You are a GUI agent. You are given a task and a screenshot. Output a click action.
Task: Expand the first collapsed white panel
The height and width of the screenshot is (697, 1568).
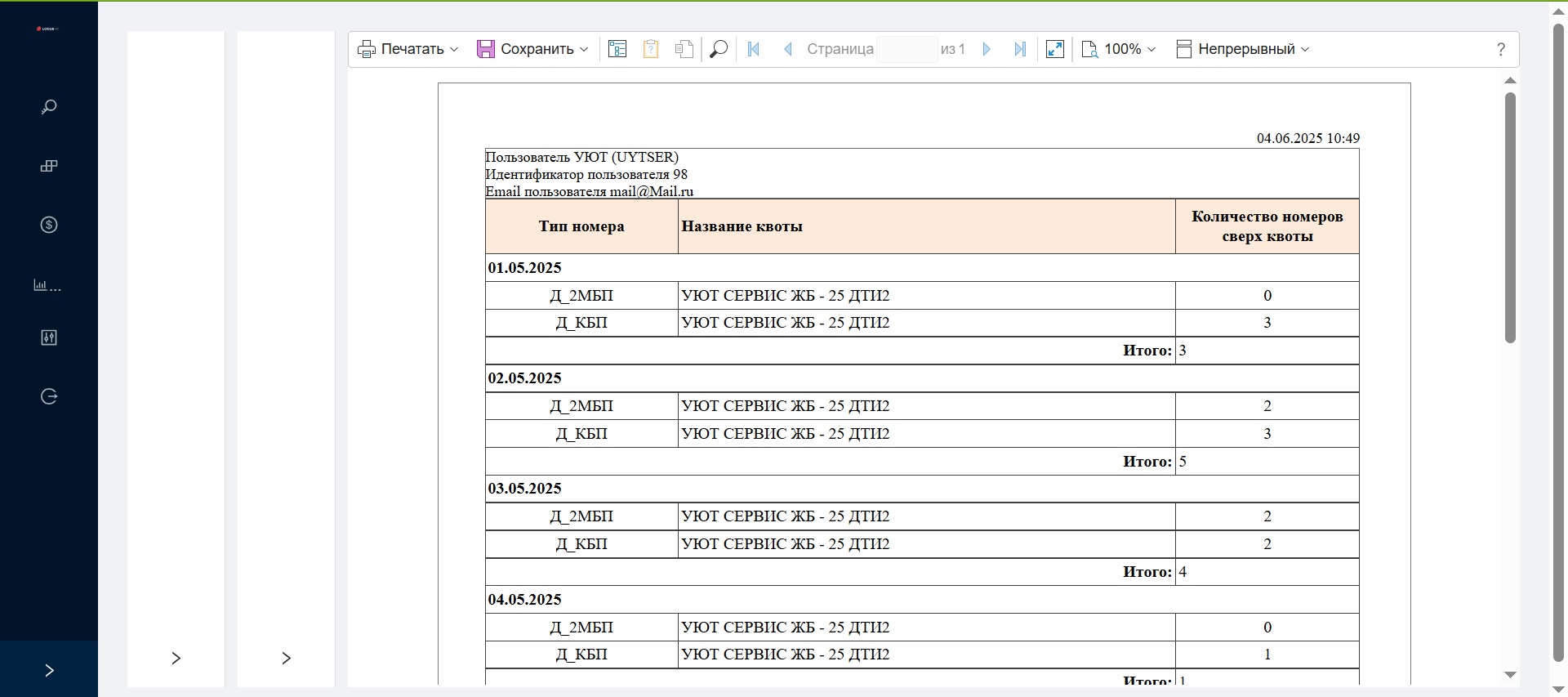coord(176,659)
